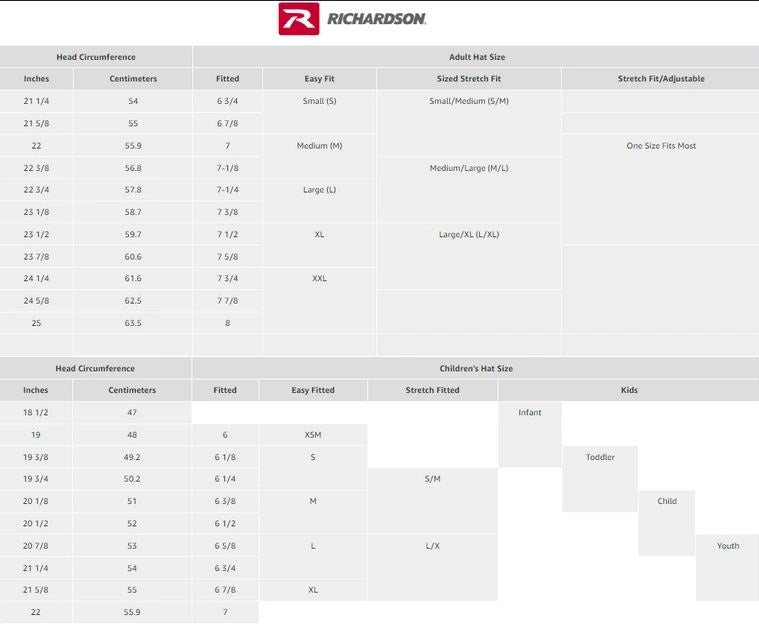Image resolution: width=759 pixels, height=624 pixels.
Task: Click the XXL easy fit cell
Action: 319,279
